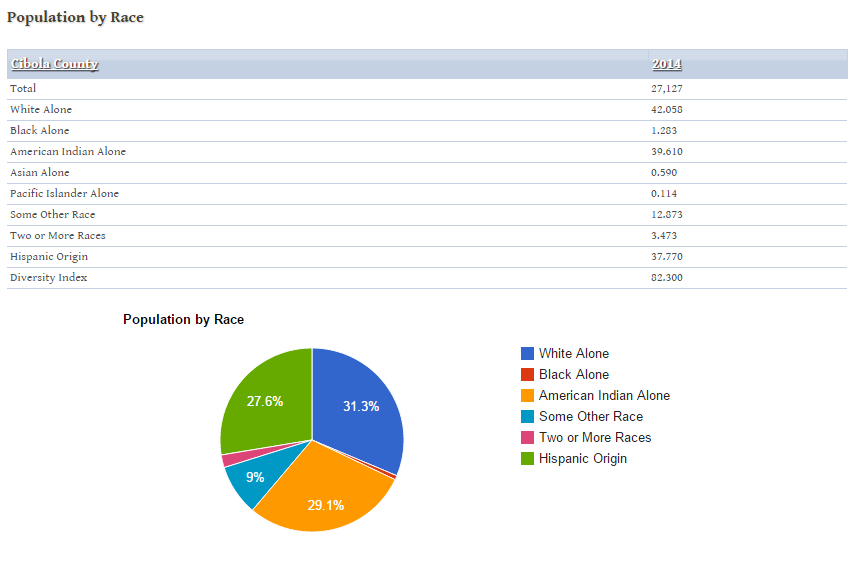Click the 2014 column header link
This screenshot has width=857, height=569.
tap(666, 64)
